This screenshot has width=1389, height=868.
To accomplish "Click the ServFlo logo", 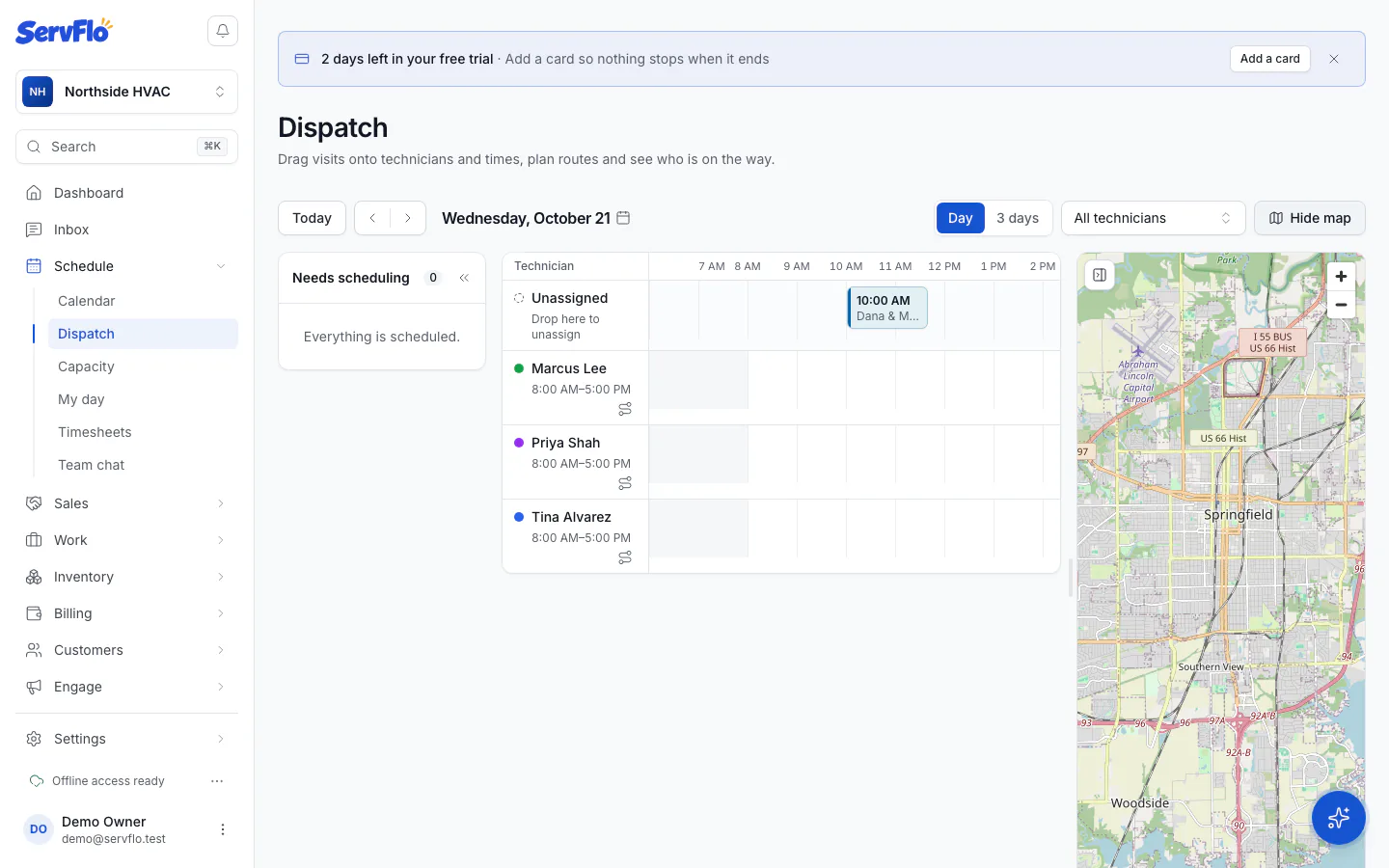I will [64, 31].
